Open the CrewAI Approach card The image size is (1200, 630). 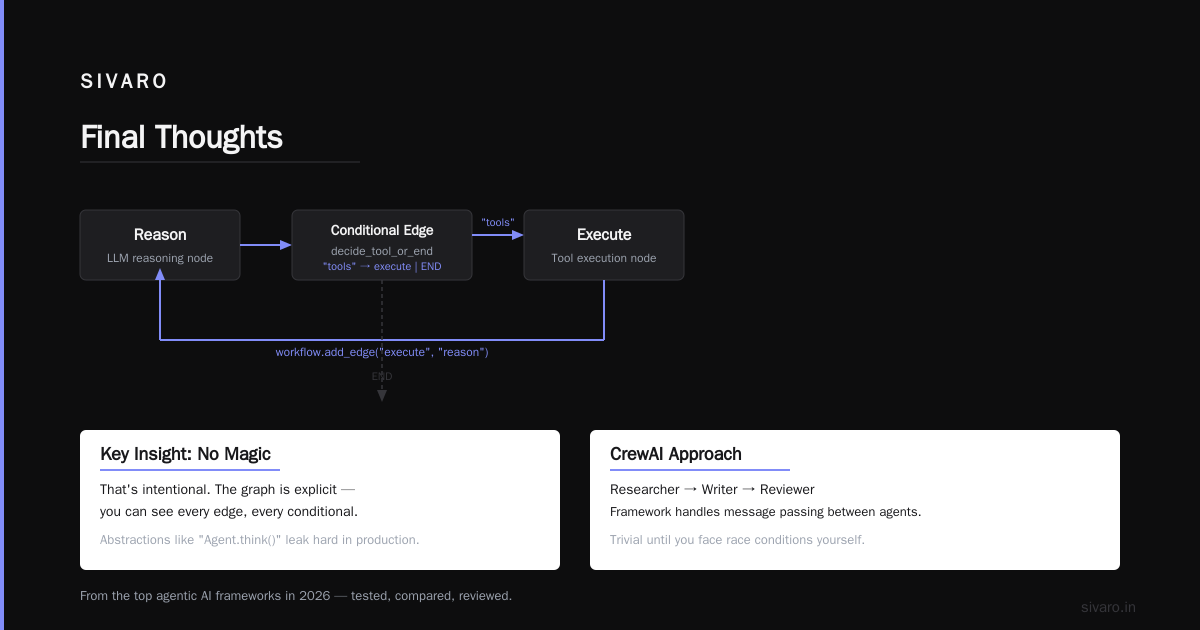[x=855, y=500]
